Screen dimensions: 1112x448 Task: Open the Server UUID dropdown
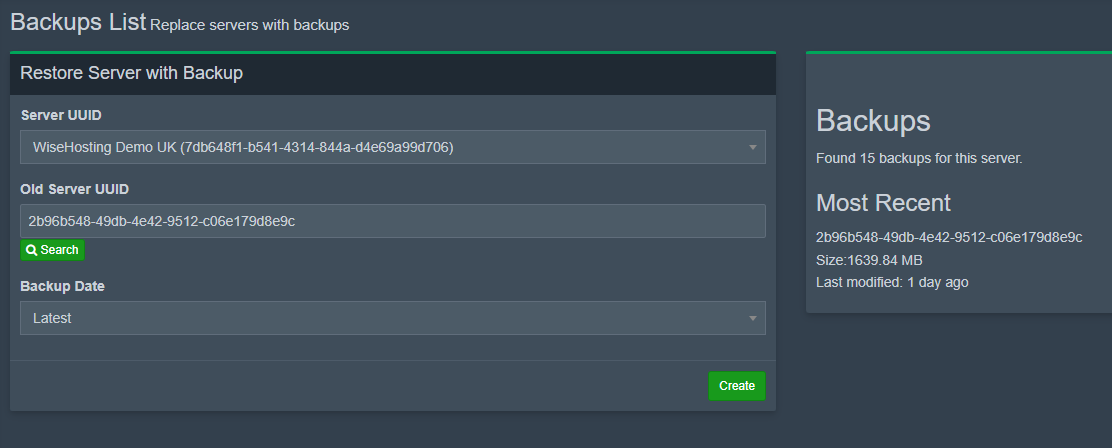pyautogui.click(x=392, y=147)
